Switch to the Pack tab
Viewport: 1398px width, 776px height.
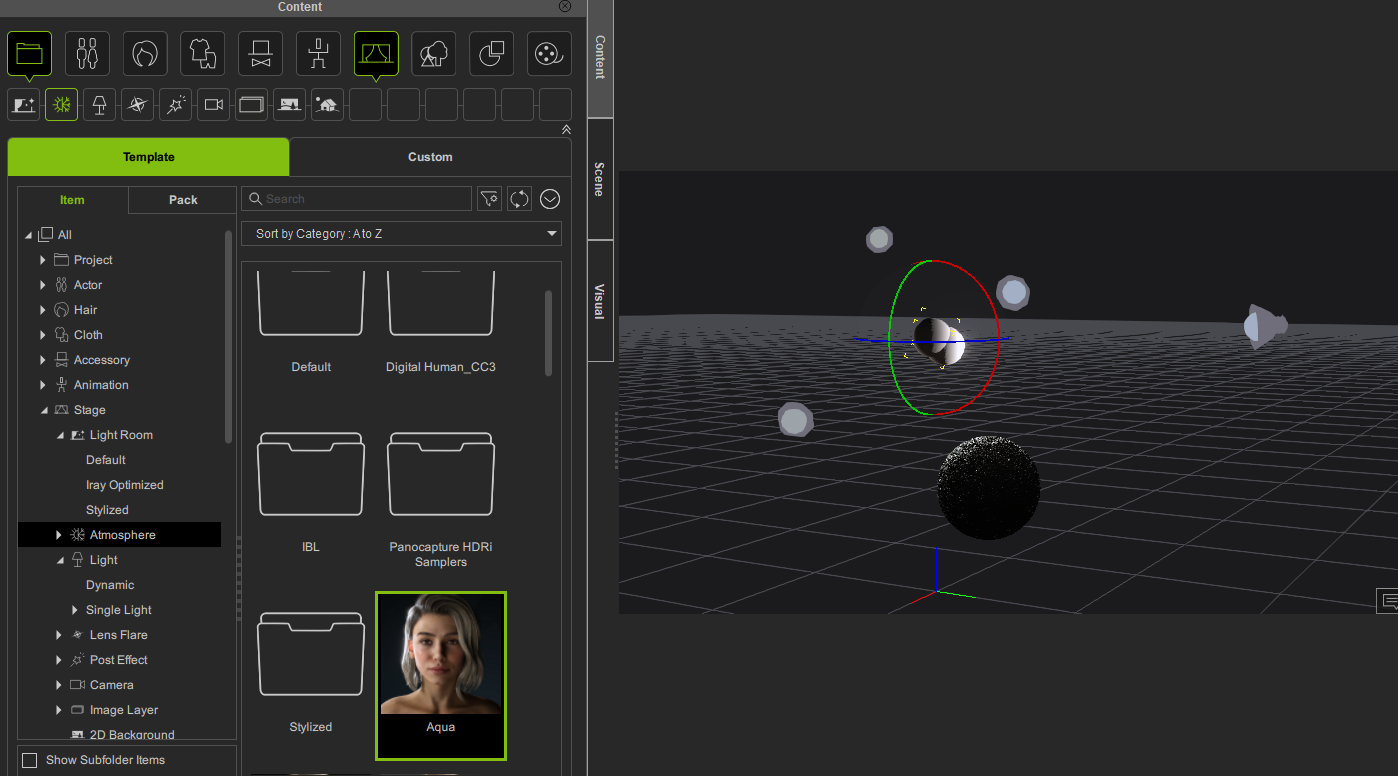click(x=183, y=200)
